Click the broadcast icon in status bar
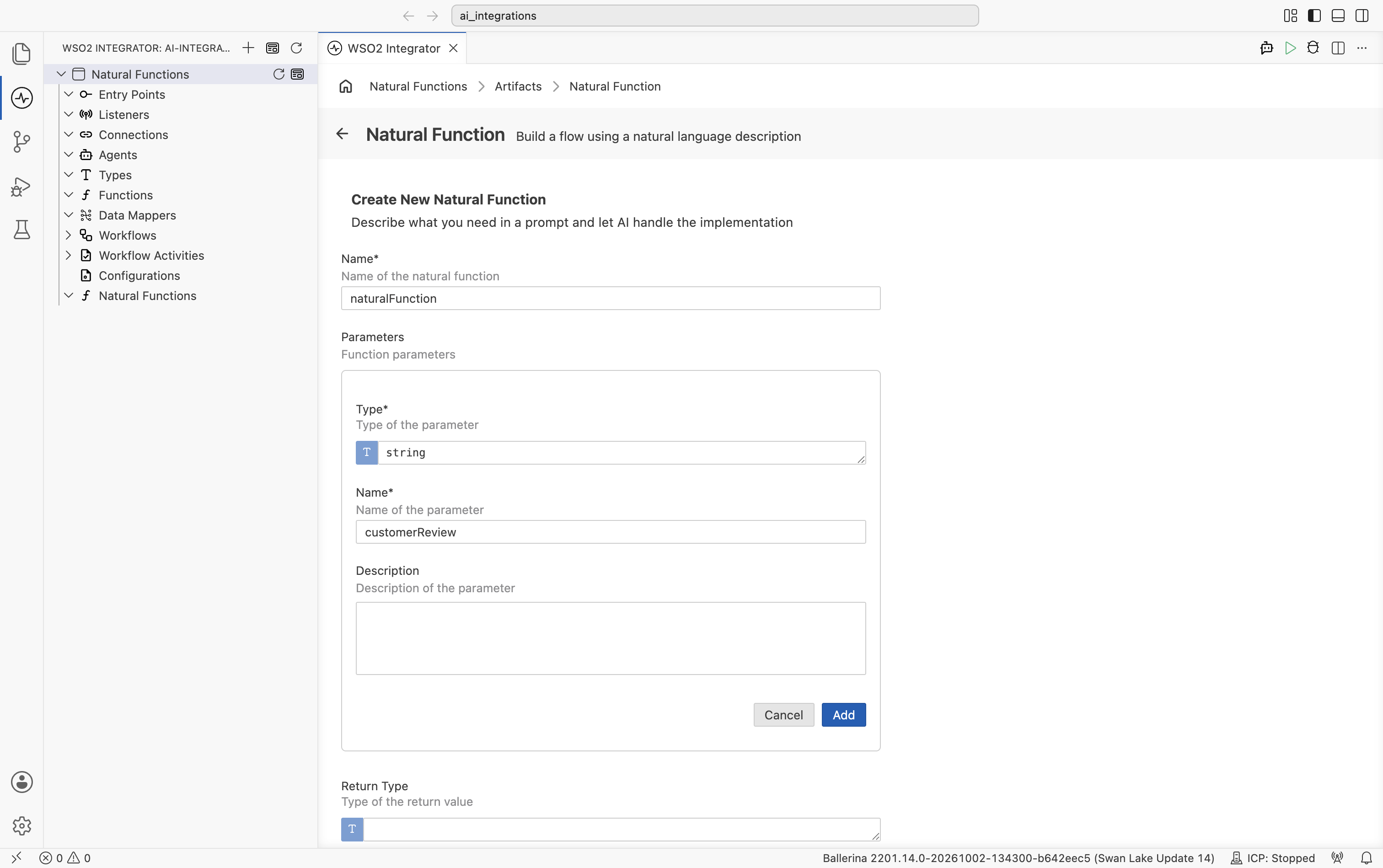This screenshot has height=868, width=1383. [x=1338, y=857]
